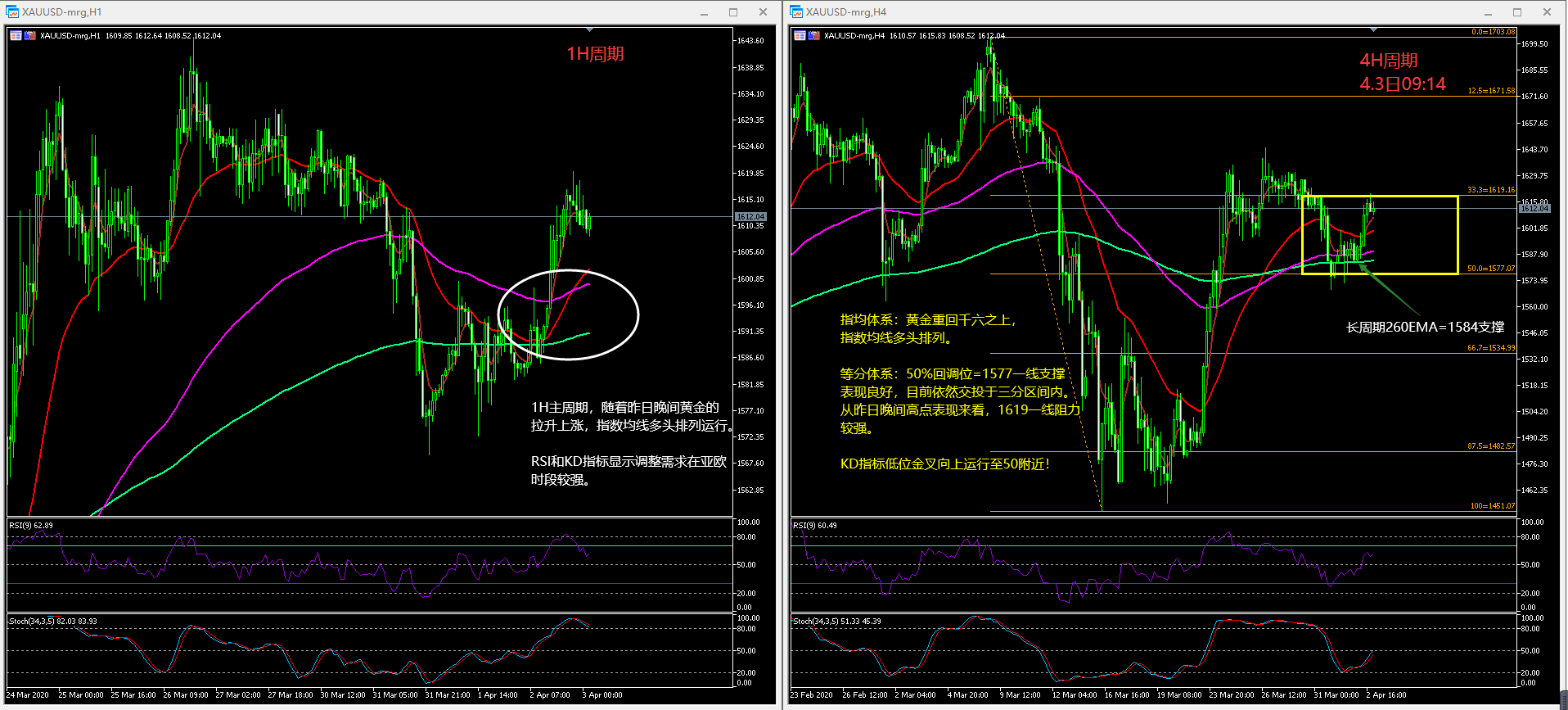Screen dimensions: 1568x710
Task: Click the Fibonacci '50.0=1577.07' level label
Action: point(1491,268)
